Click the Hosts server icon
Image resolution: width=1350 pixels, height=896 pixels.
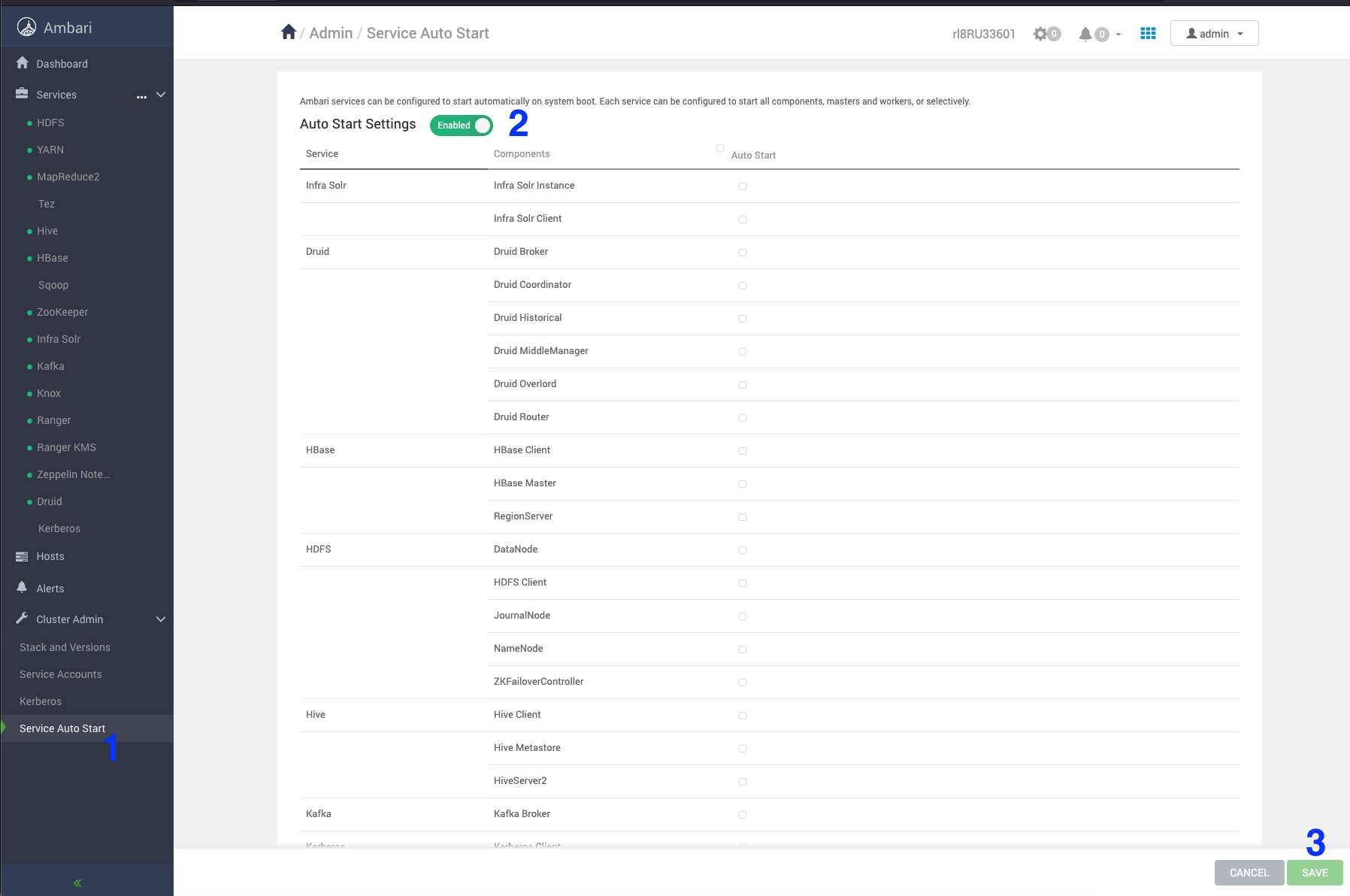tap(23, 556)
